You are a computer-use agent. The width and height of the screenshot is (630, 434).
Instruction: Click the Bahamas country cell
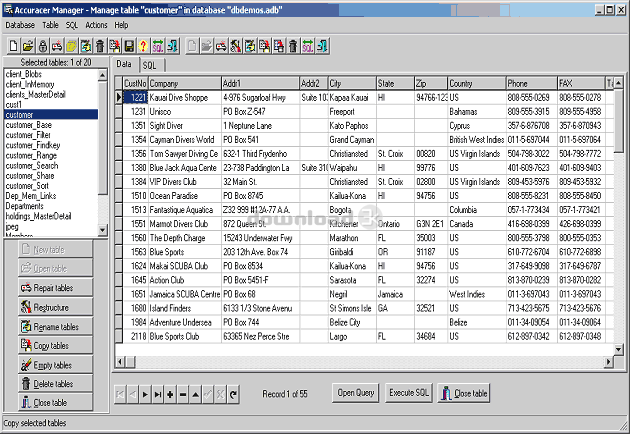(x=477, y=112)
